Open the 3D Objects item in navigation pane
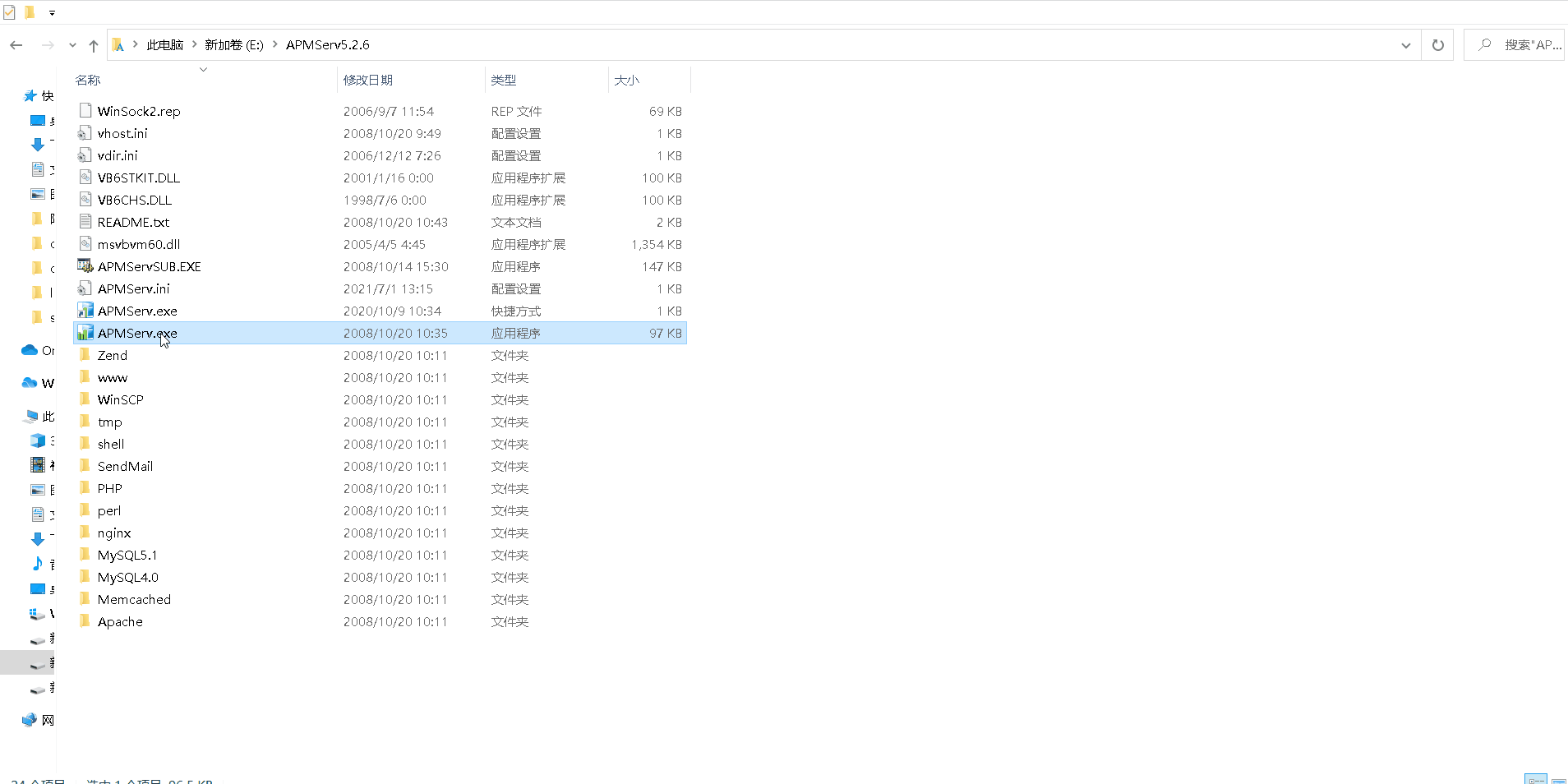 coord(38,440)
